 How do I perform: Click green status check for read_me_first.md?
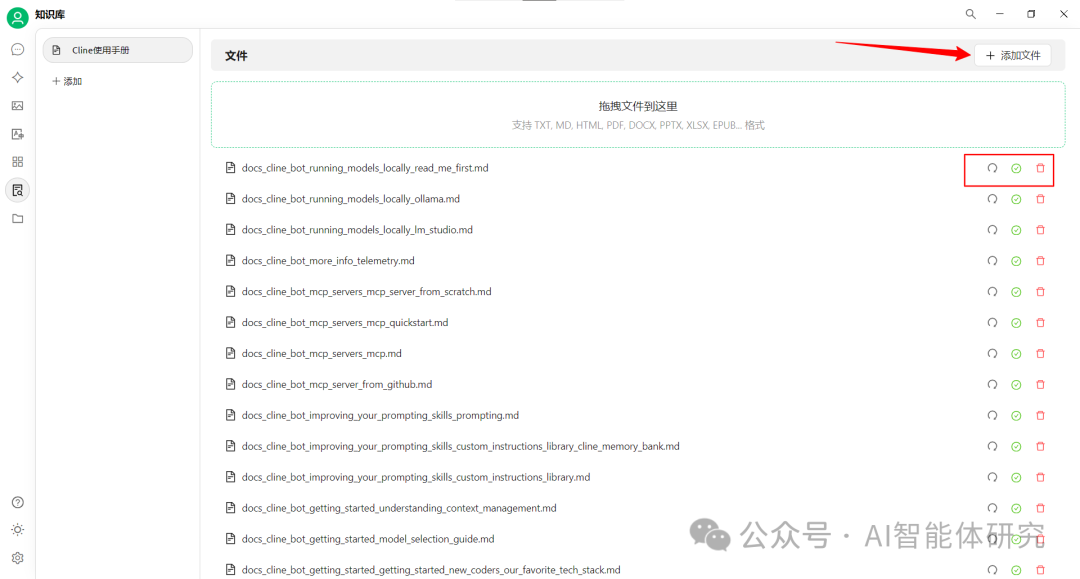[1016, 169]
